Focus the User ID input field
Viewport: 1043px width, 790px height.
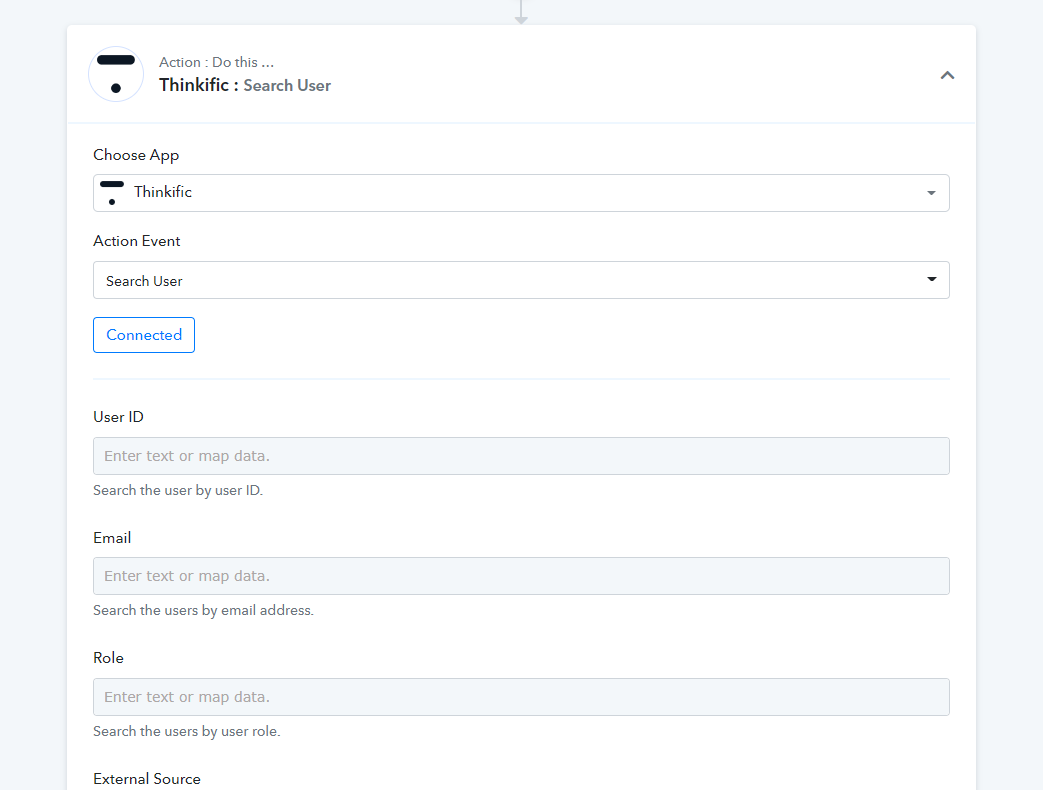click(x=521, y=456)
